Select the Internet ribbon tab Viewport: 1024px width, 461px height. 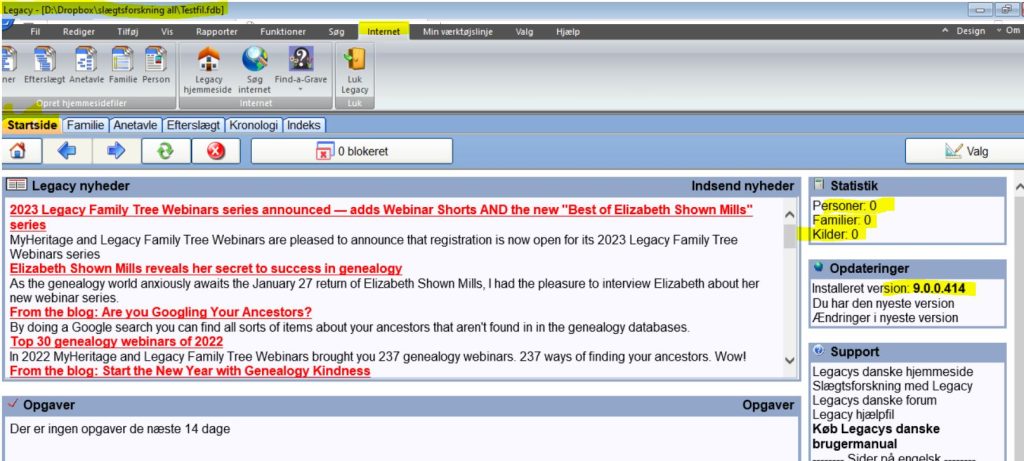pyautogui.click(x=384, y=31)
